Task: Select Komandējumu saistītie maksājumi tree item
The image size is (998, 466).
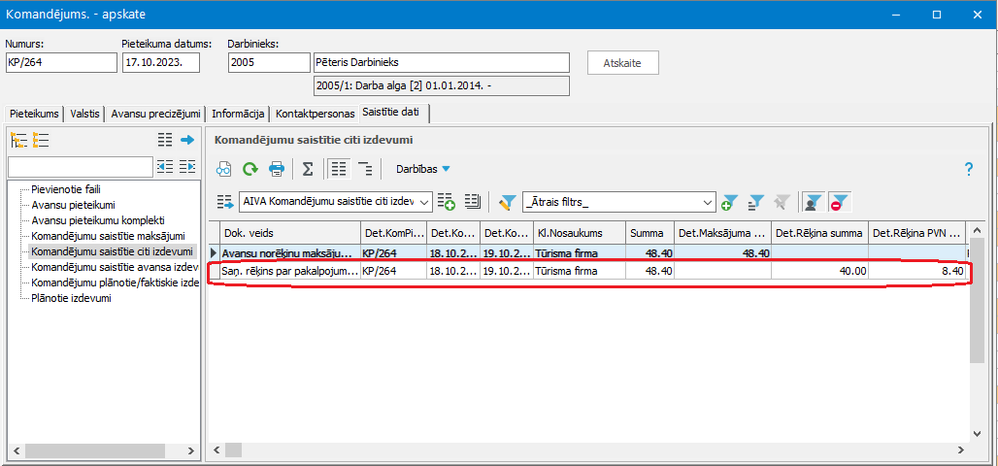Action: click(x=108, y=236)
